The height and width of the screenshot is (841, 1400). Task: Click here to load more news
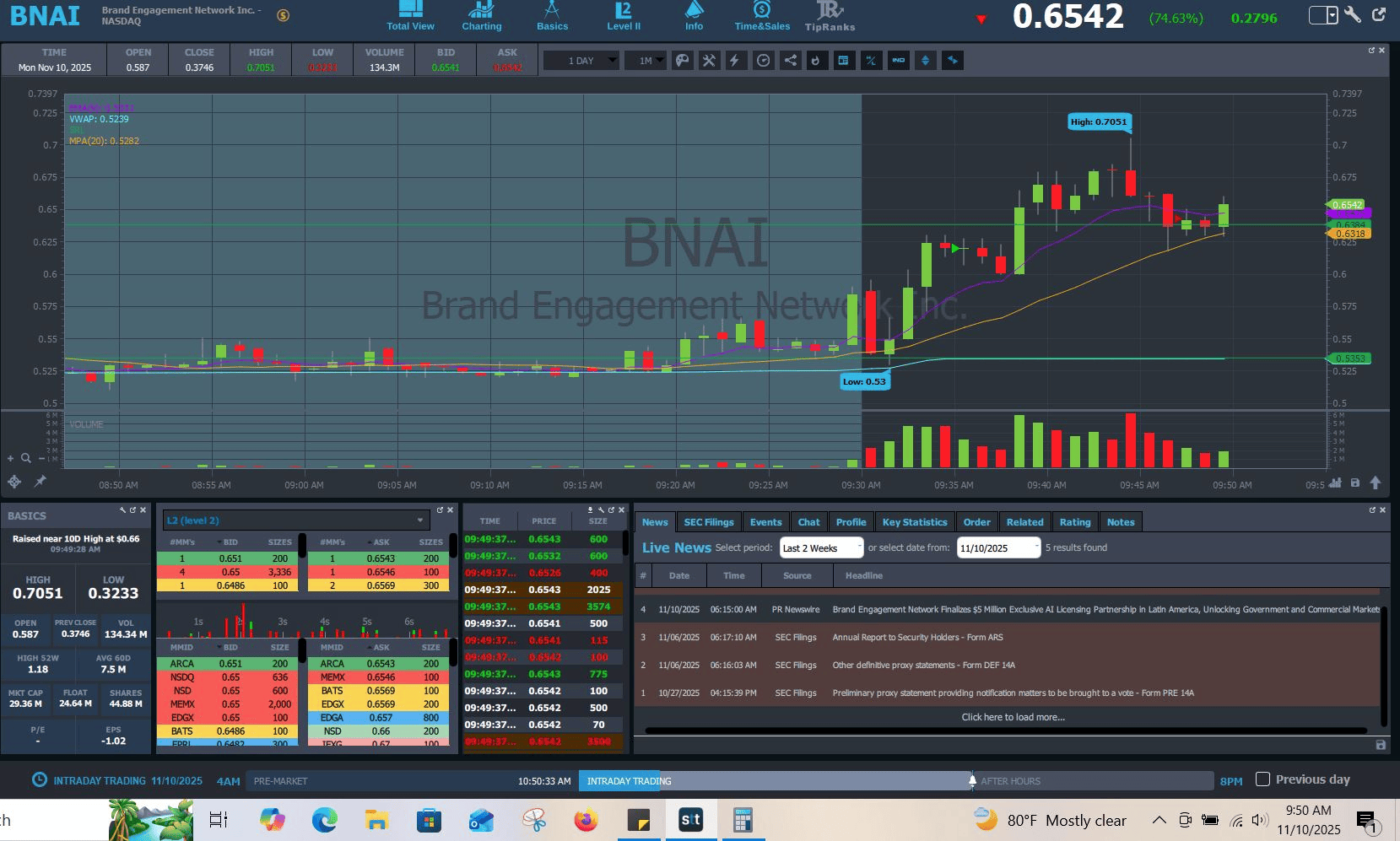[x=1013, y=718]
